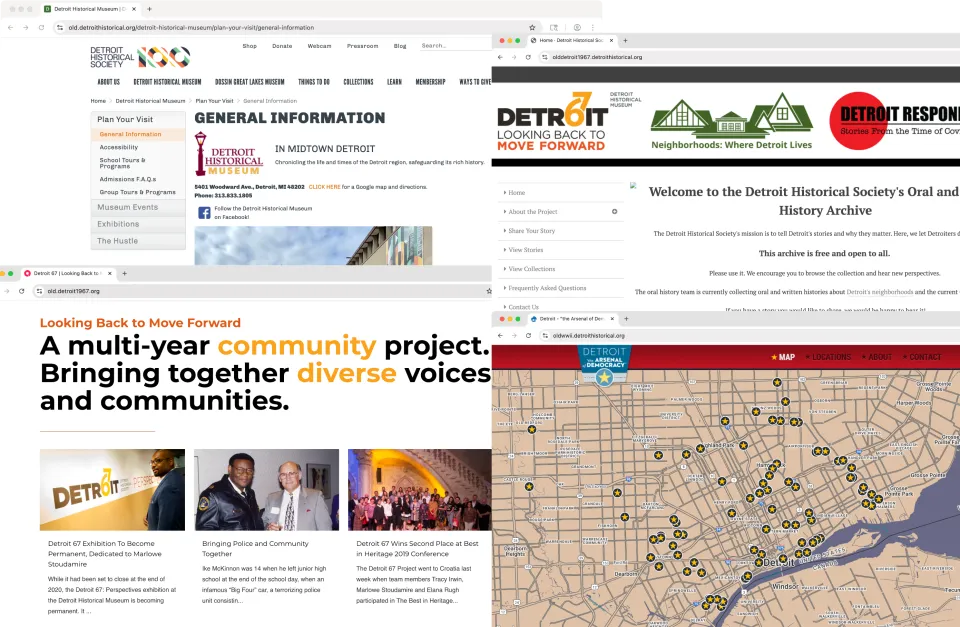Viewport: 960px width, 627px height.
Task: Click the star icon beside the MAP menu
Action: click(776, 356)
